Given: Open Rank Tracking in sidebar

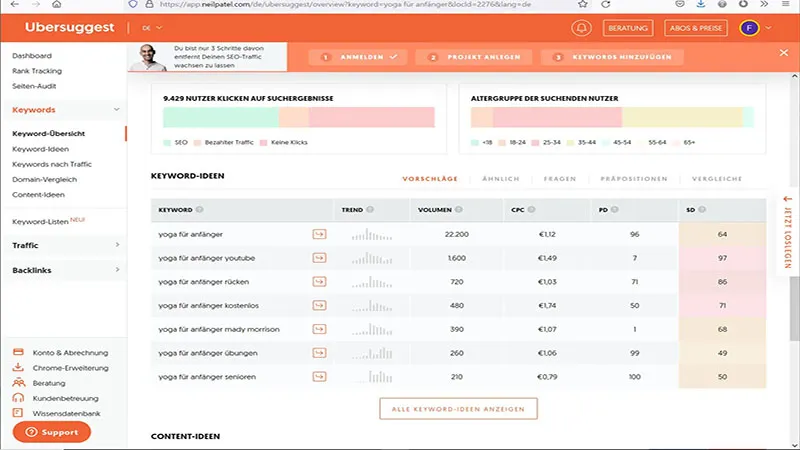Looking at the screenshot, I should pos(37,71).
